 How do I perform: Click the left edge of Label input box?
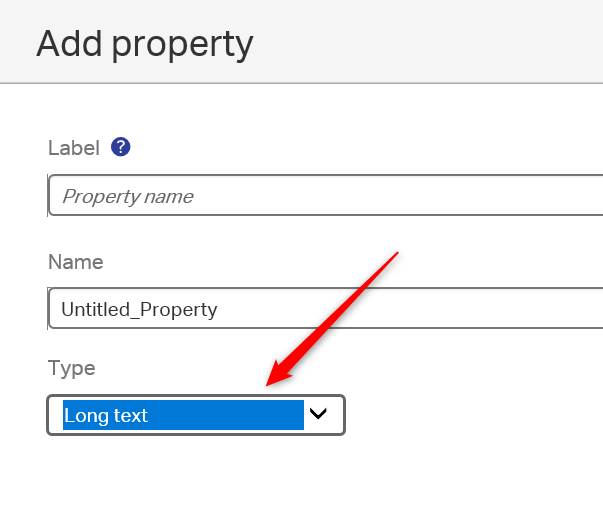49,196
